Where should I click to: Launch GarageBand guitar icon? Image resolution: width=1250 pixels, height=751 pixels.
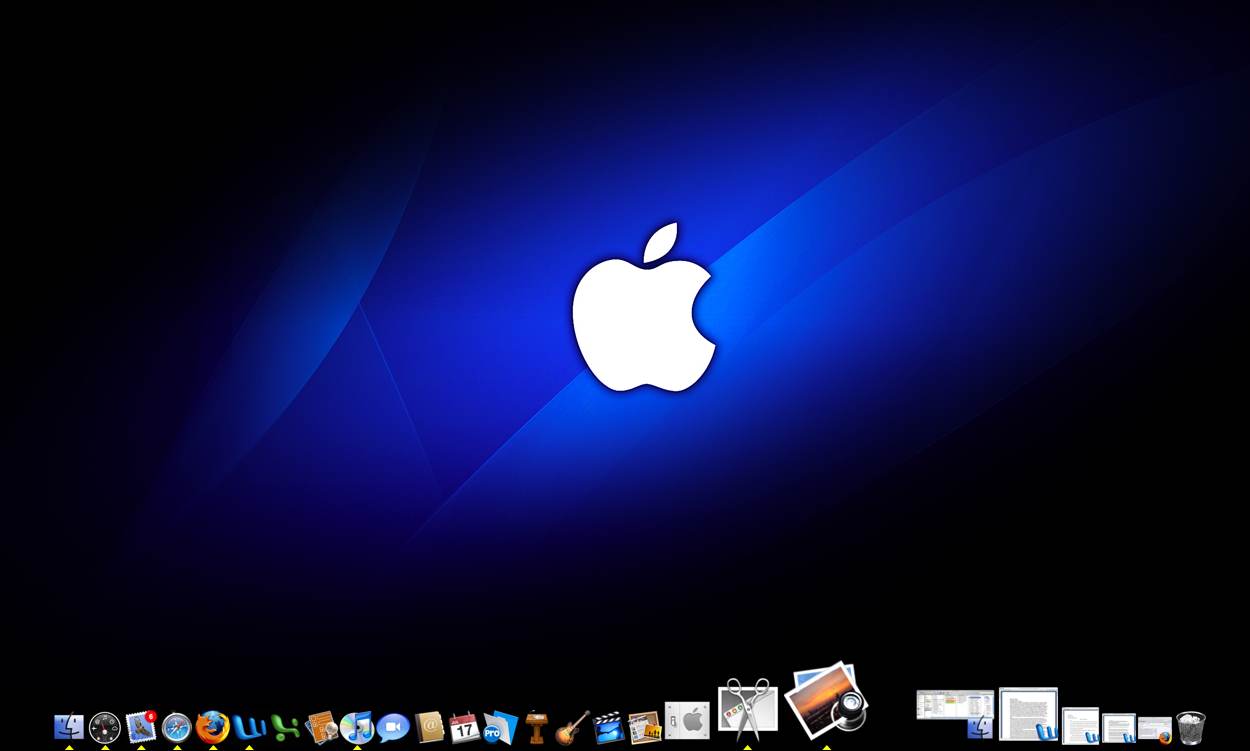572,727
